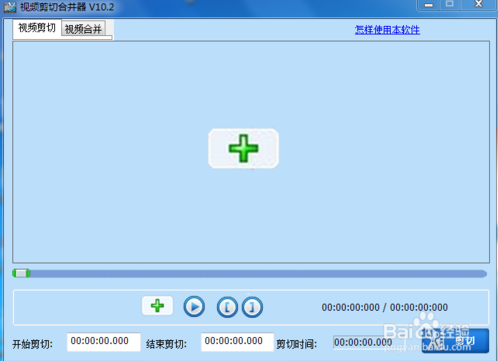Switch to the 视频合并 tab

(x=83, y=29)
